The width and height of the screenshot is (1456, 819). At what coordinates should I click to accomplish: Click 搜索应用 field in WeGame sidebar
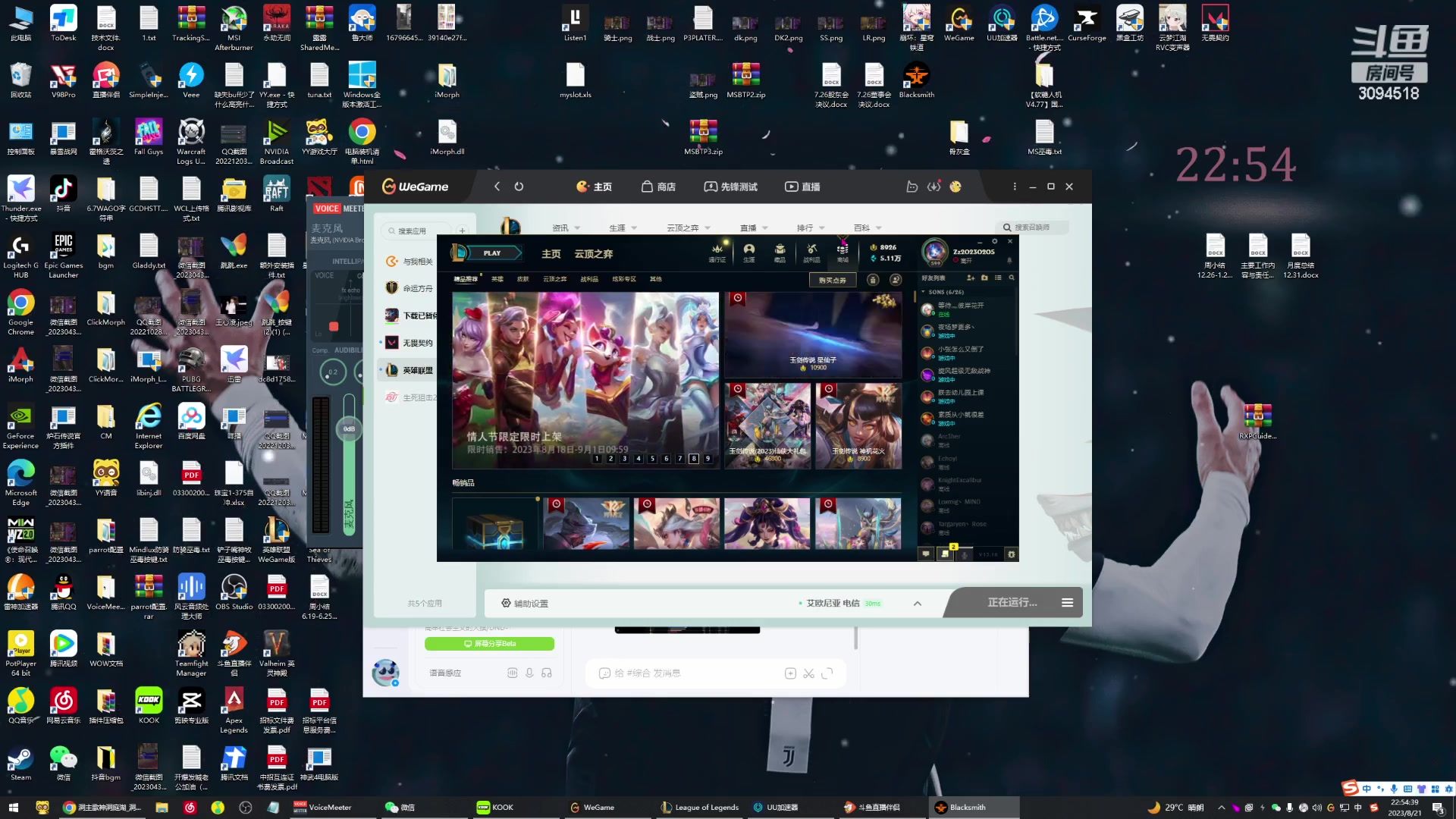[x=416, y=231]
